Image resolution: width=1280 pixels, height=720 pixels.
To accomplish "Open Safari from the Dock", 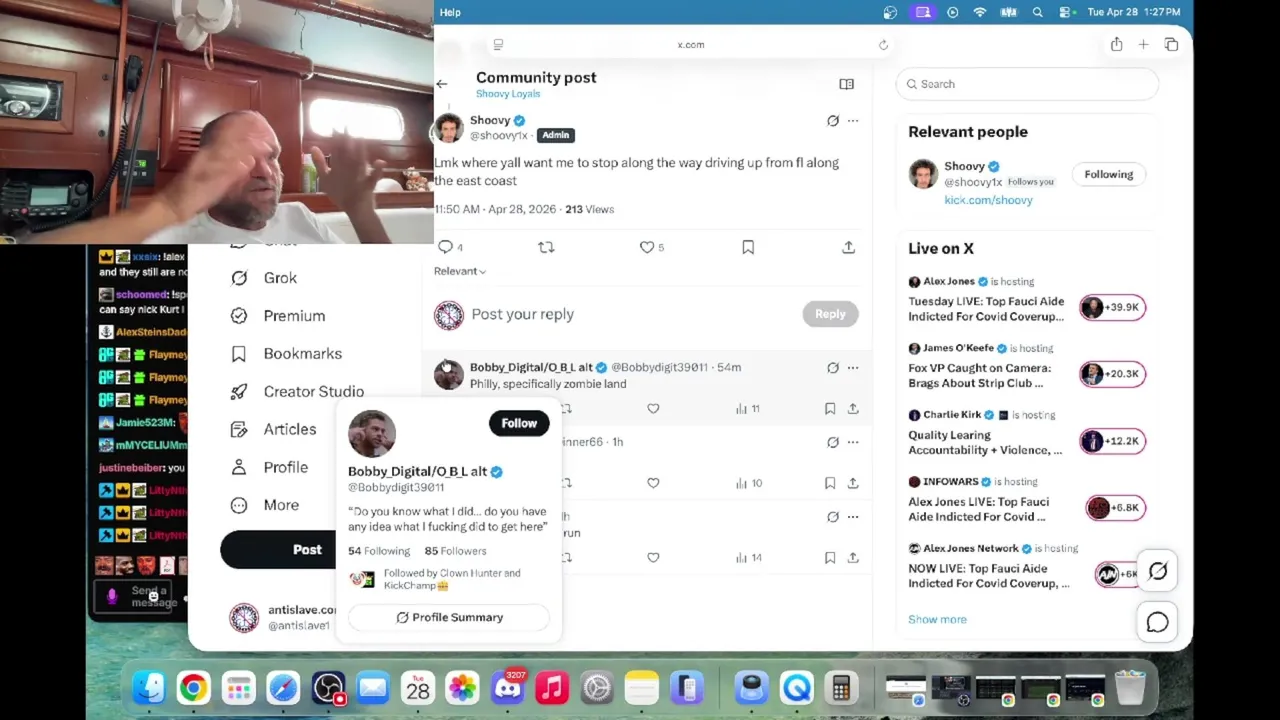I will [283, 688].
